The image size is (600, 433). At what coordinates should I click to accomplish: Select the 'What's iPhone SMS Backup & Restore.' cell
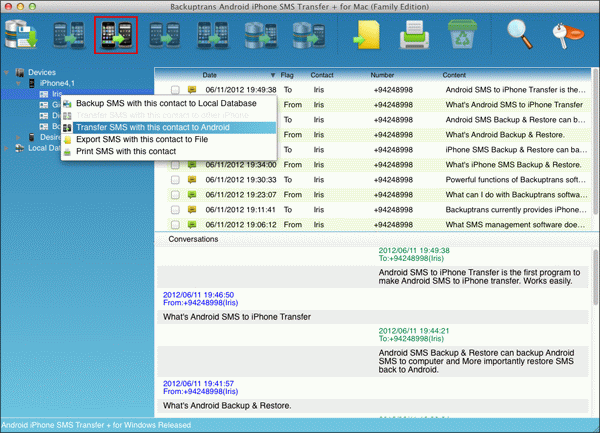pyautogui.click(x=513, y=165)
